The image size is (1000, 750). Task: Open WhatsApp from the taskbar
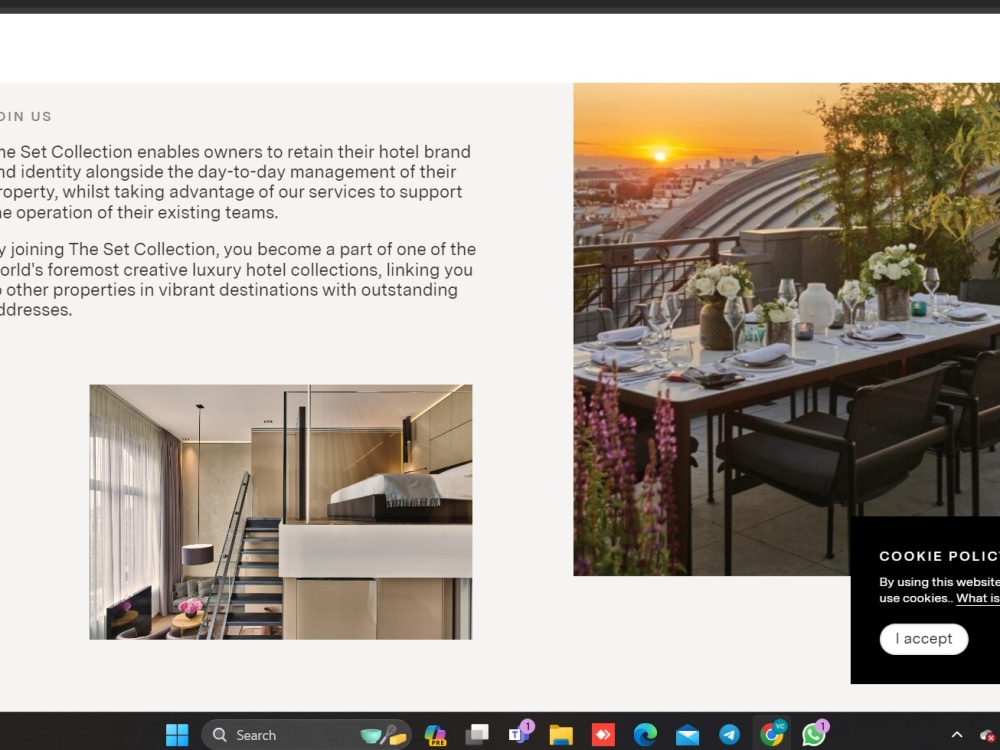(813, 734)
